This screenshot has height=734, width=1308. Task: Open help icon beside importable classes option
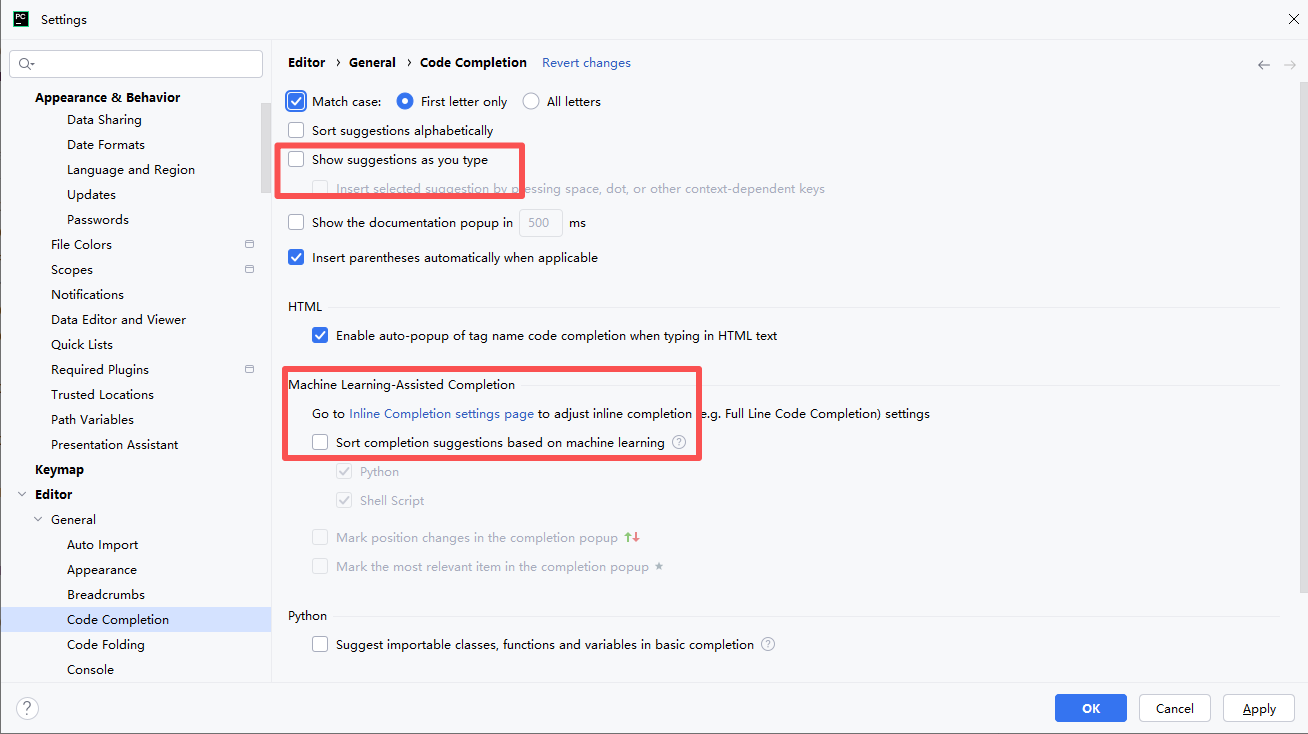[x=768, y=645]
